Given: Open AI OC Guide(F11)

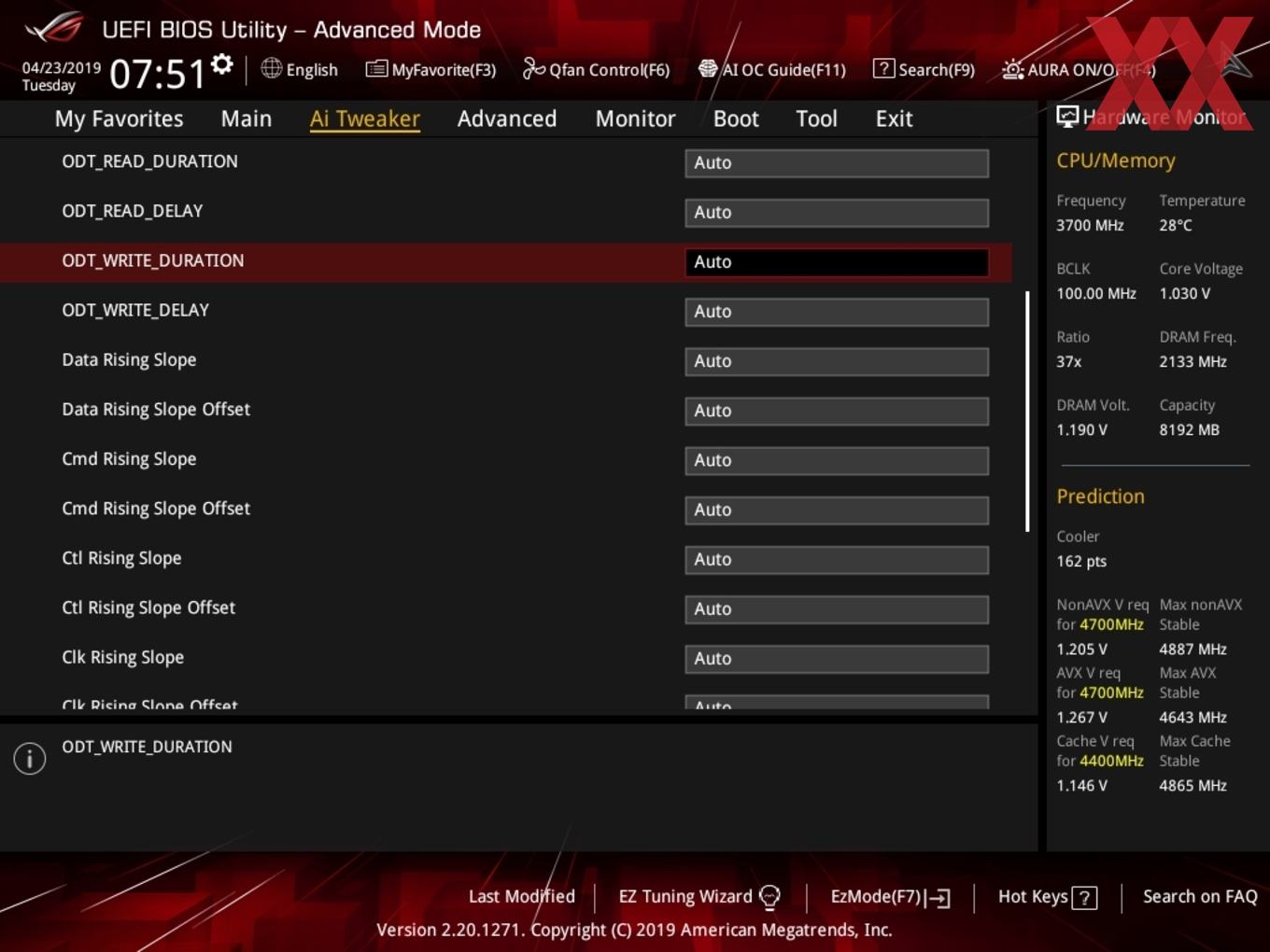Looking at the screenshot, I should pos(772,69).
